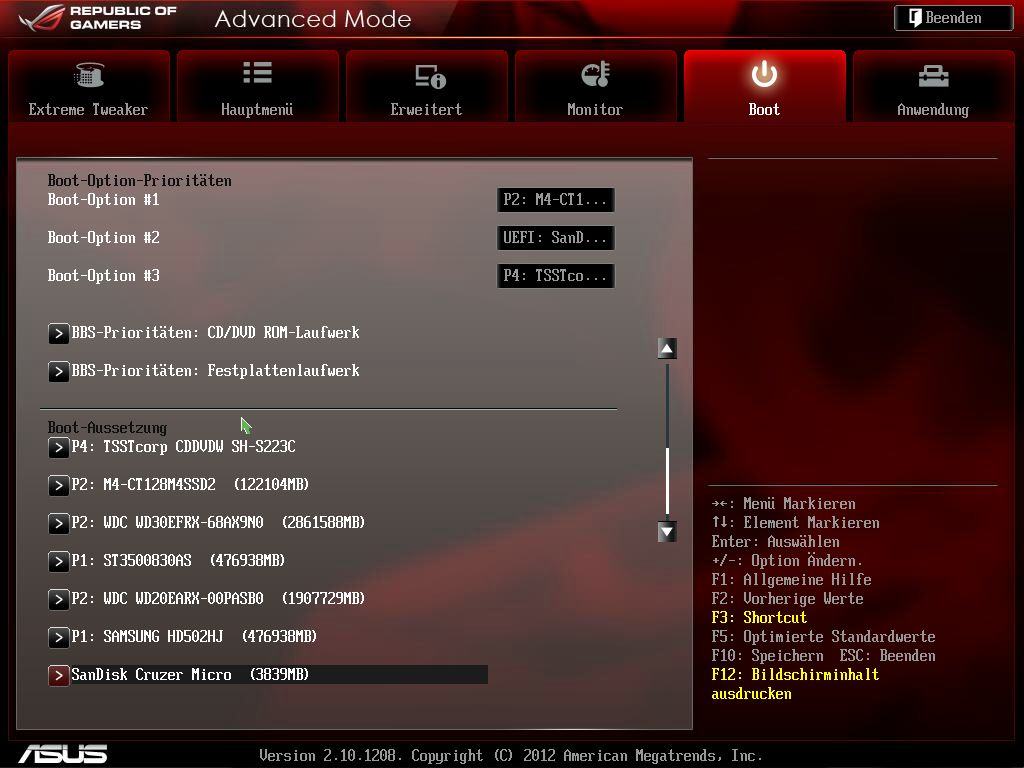1024x768 pixels.
Task: Click arrow next to WDC WD20EARX-00PASB0
Action: (x=58, y=599)
